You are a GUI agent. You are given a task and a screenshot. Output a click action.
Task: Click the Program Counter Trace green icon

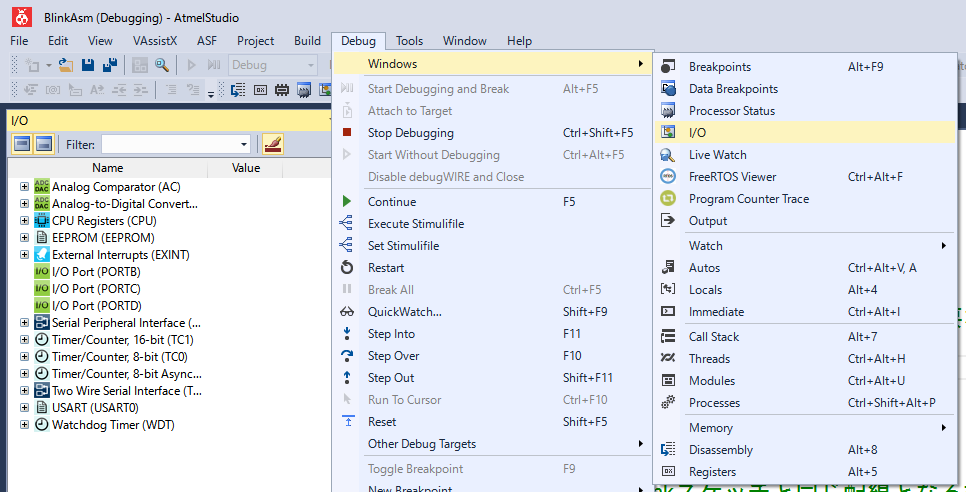[668, 198]
